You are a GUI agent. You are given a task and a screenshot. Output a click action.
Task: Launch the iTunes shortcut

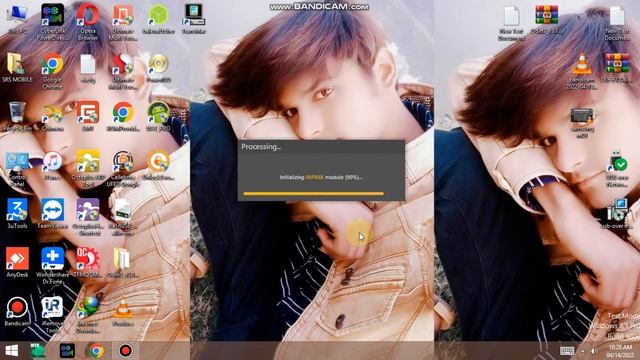52,165
